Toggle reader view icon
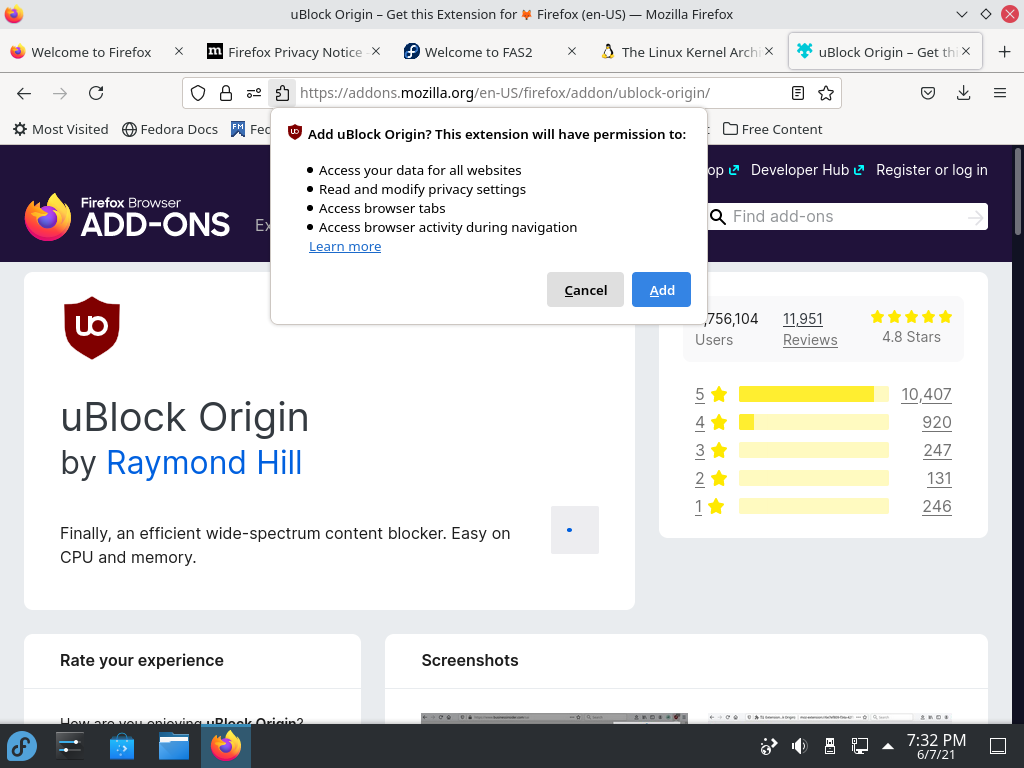 point(797,93)
